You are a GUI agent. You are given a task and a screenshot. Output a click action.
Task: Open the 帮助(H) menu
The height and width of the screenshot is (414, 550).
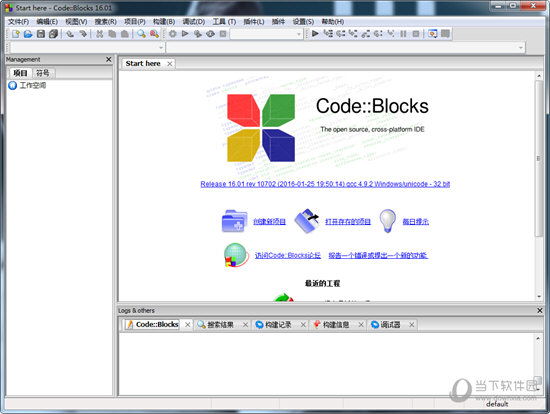pyautogui.click(x=333, y=22)
